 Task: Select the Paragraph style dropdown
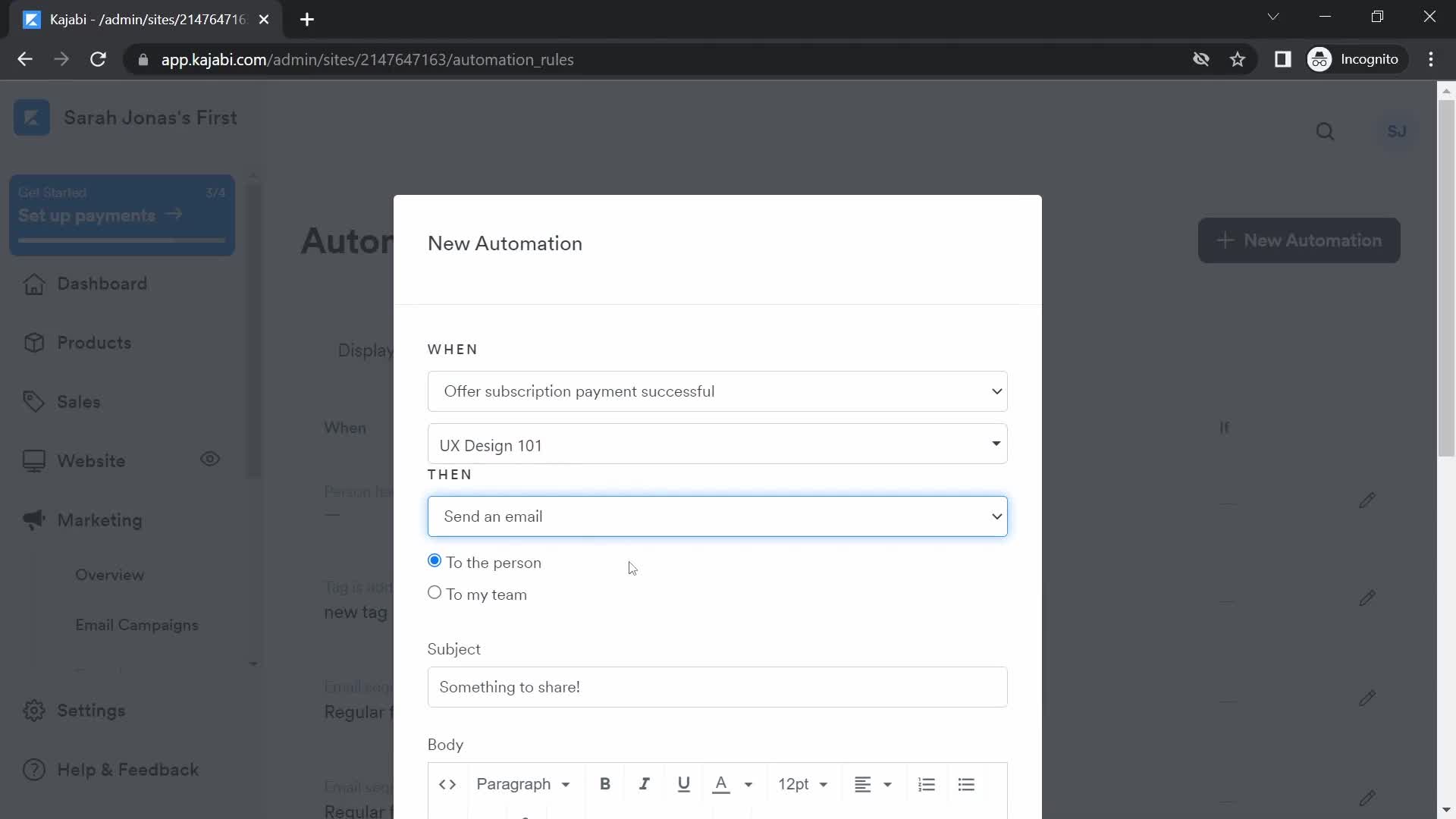click(522, 784)
